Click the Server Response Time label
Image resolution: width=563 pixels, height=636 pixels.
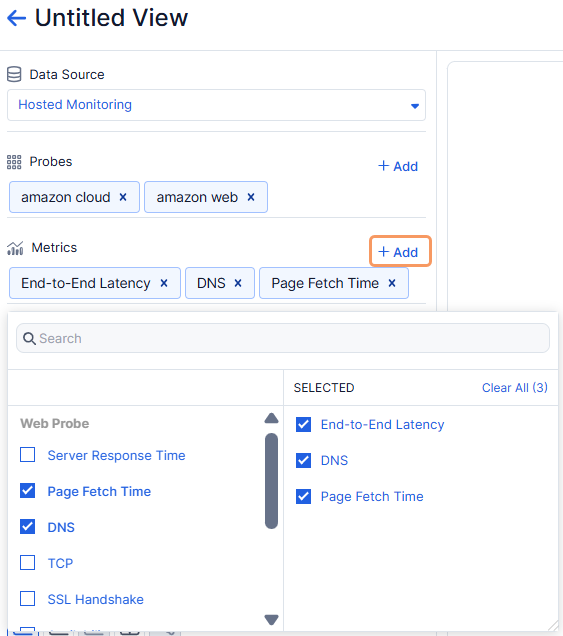pyautogui.click(x=116, y=456)
